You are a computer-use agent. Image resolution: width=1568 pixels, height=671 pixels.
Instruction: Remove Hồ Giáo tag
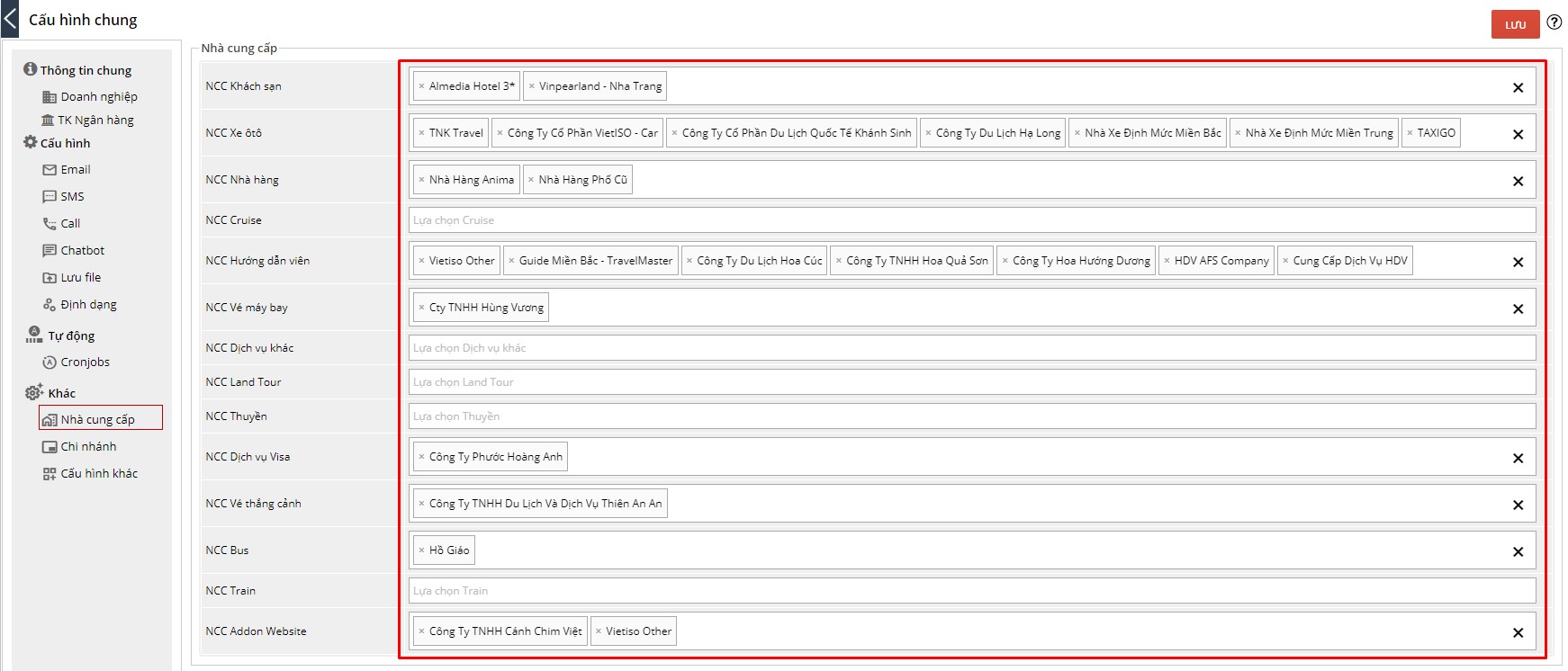[421, 550]
